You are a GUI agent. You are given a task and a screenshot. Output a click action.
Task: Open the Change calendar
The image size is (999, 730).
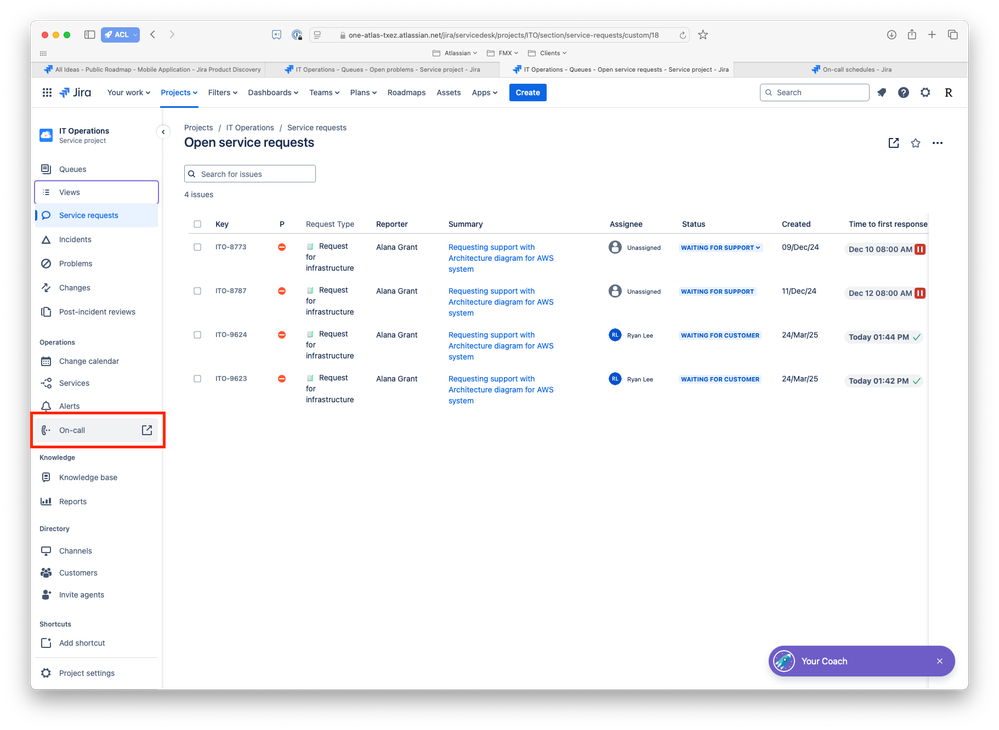click(96, 361)
